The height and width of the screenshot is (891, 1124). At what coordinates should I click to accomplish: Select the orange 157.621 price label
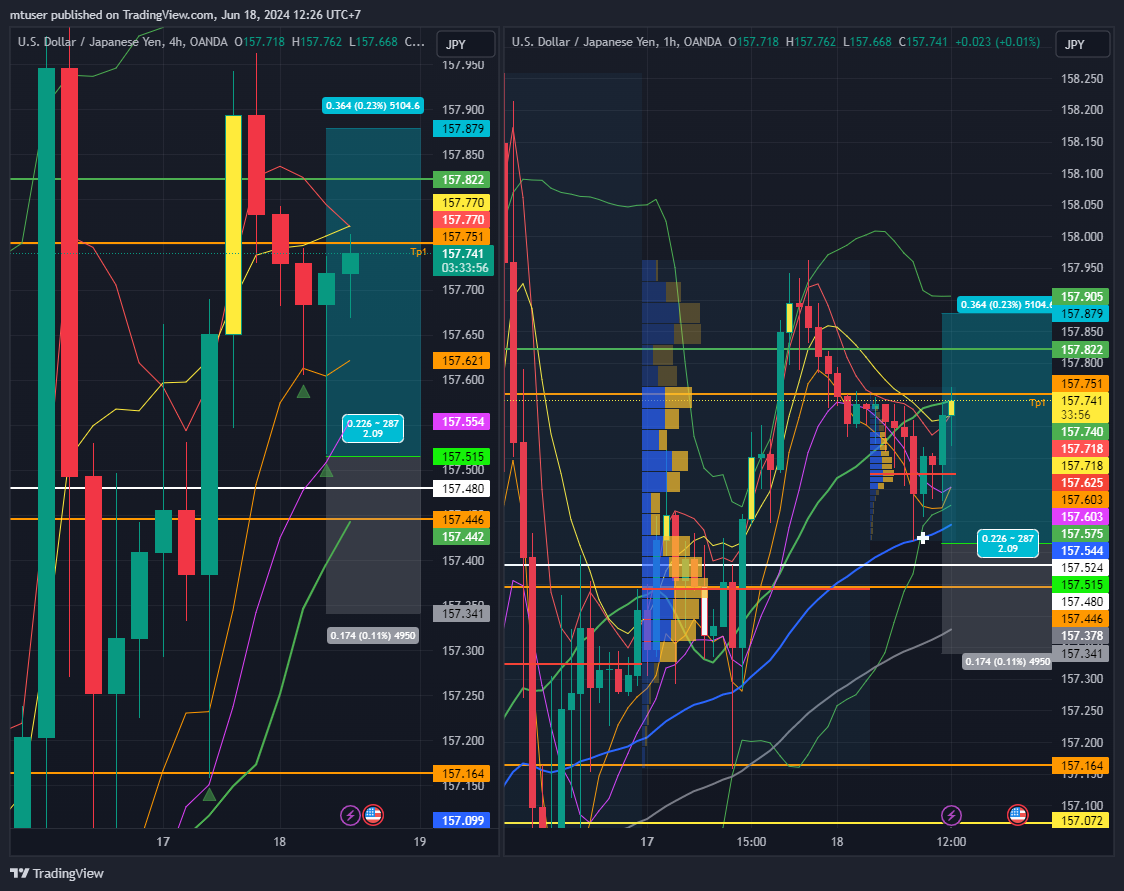click(462, 361)
